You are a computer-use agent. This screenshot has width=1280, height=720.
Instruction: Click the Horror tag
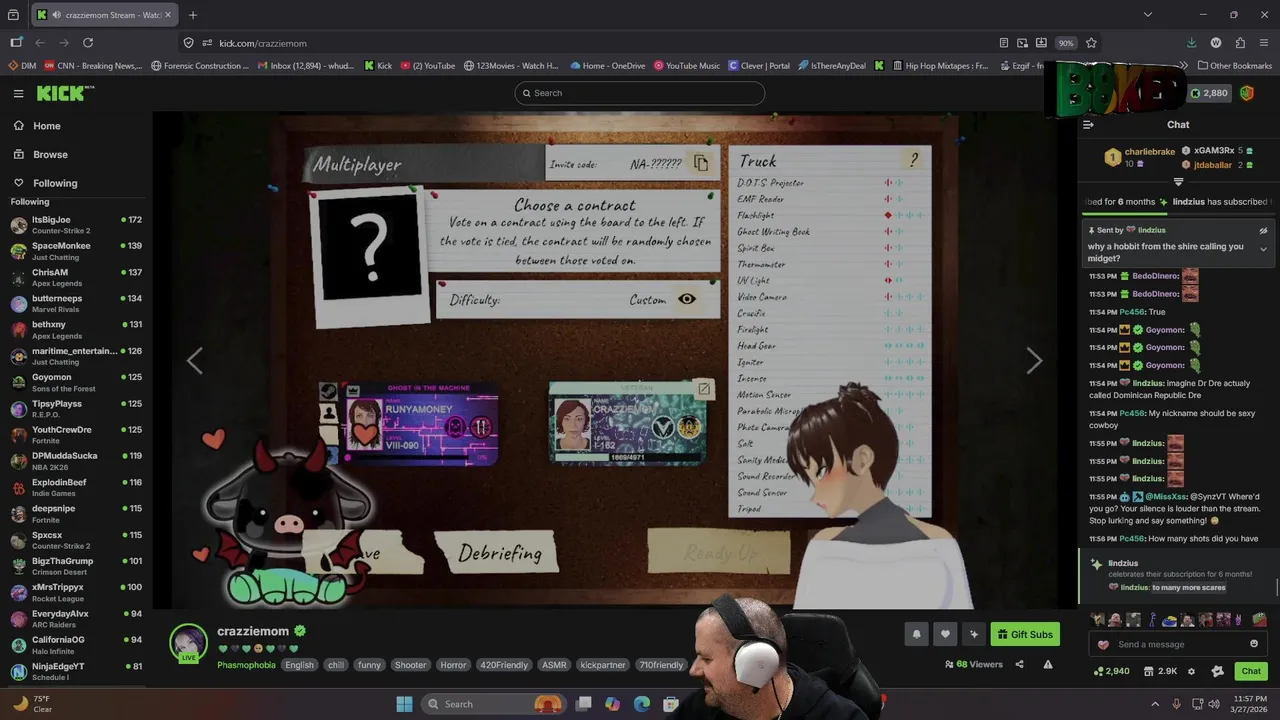tap(453, 665)
